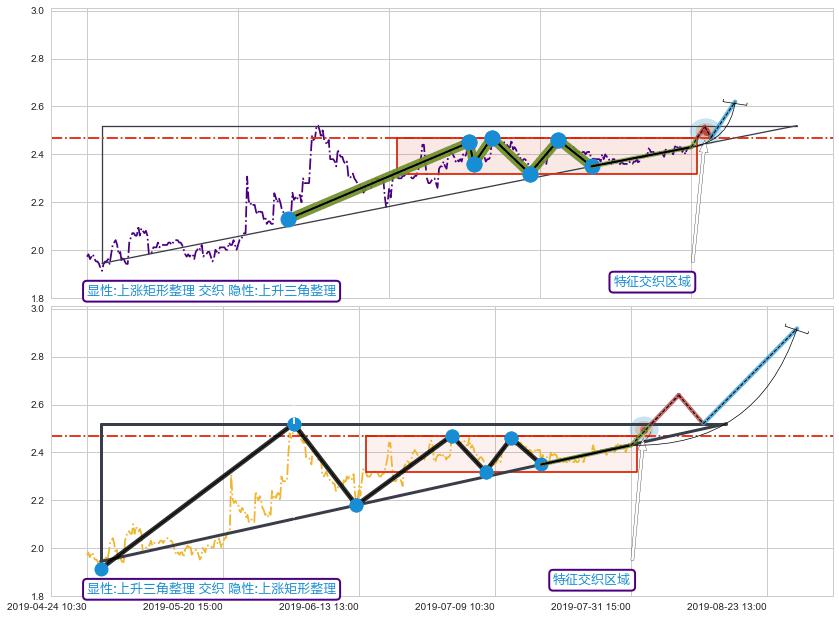Image resolution: width=839 pixels, height=619 pixels.
Task: Select the 特征交织区域 label in bottom chart
Action: click(x=592, y=579)
